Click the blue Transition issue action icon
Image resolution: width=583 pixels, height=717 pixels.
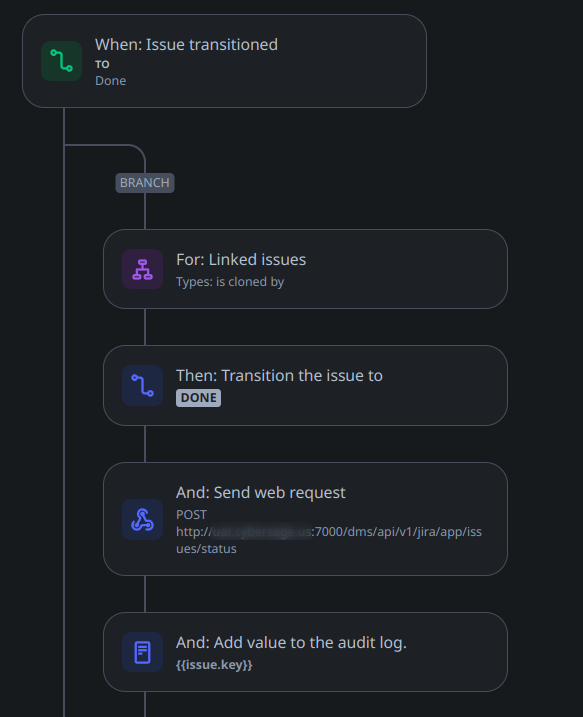(x=142, y=385)
